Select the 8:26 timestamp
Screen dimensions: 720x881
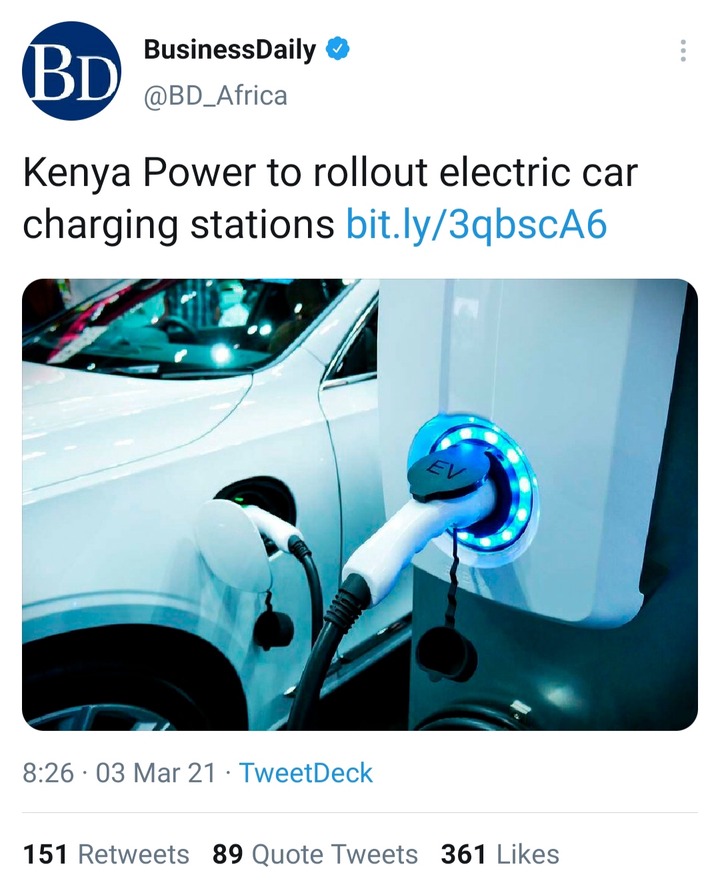(48, 773)
